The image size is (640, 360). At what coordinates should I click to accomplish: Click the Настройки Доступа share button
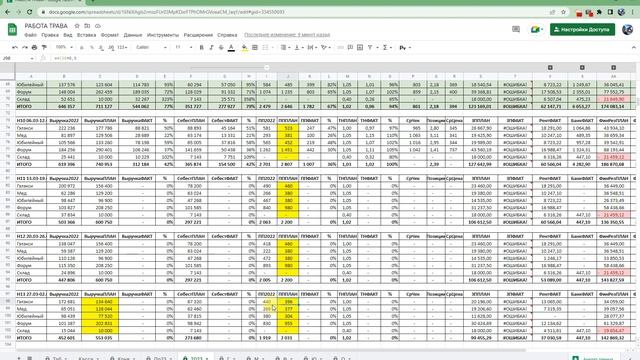[582, 29]
